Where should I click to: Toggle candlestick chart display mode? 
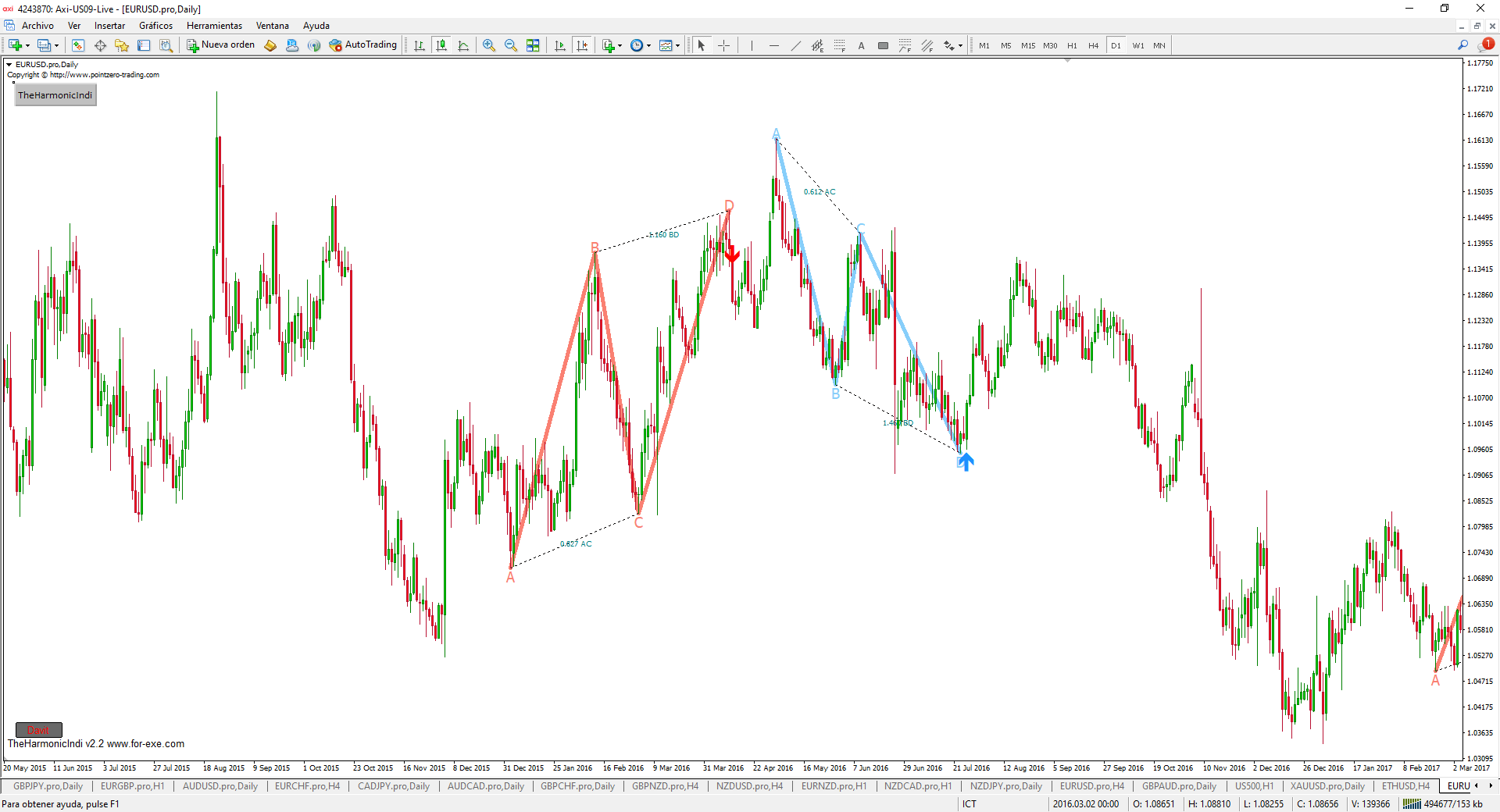coord(441,45)
